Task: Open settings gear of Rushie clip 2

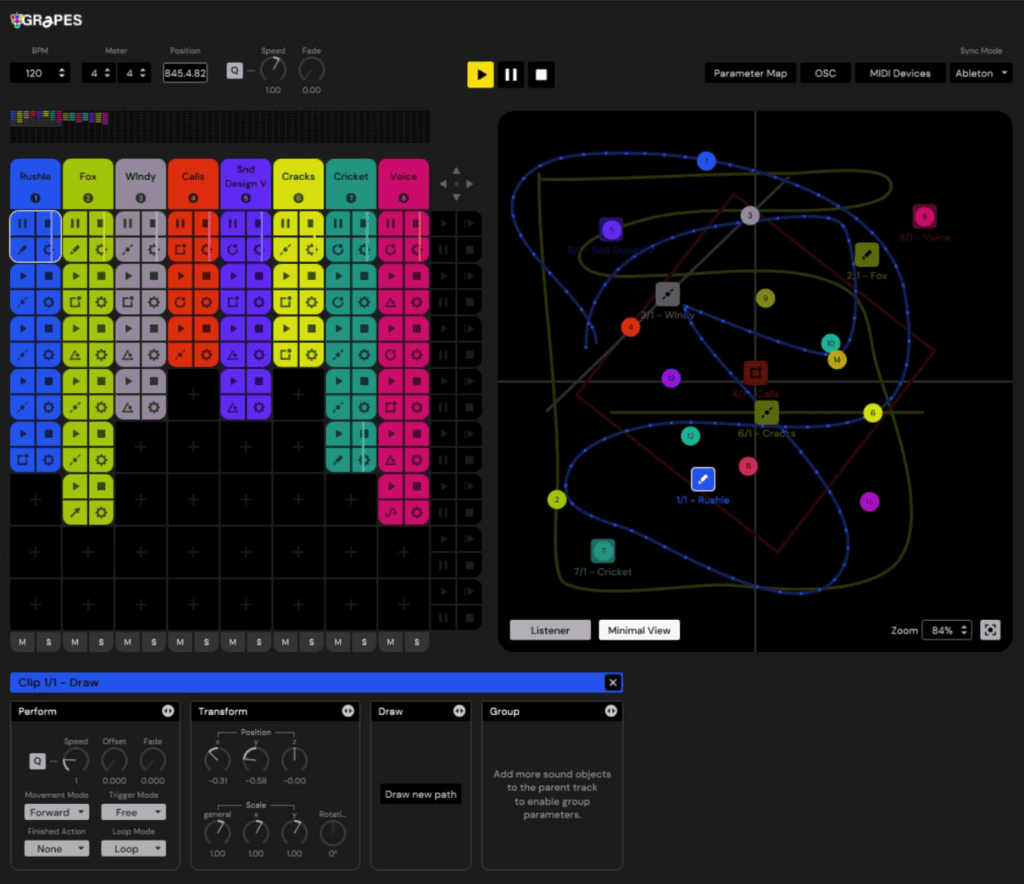Action: click(x=48, y=302)
